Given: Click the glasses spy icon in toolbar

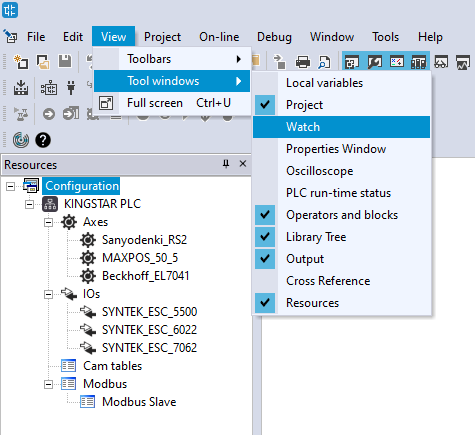Looking at the screenshot, I should point(441,62).
